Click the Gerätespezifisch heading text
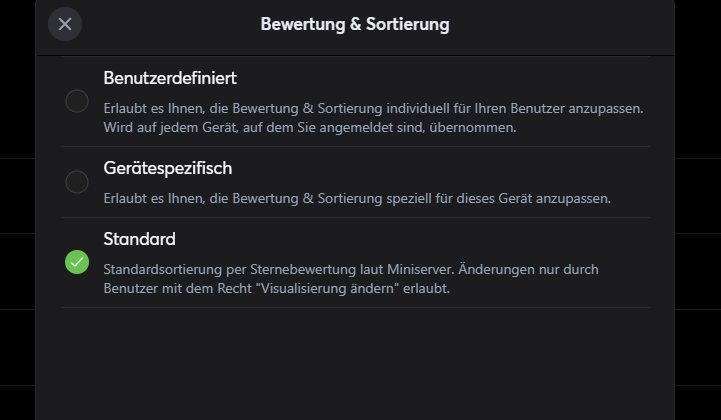Image resolution: width=721 pixels, height=420 pixels. [168, 168]
